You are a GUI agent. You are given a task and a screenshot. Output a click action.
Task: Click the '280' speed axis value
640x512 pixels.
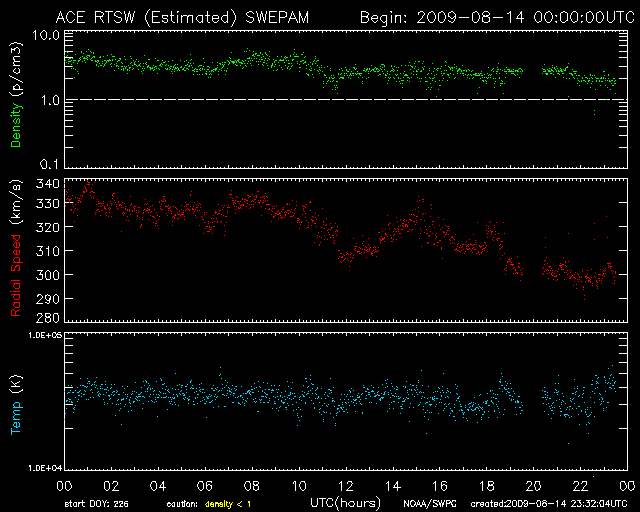coord(48,317)
